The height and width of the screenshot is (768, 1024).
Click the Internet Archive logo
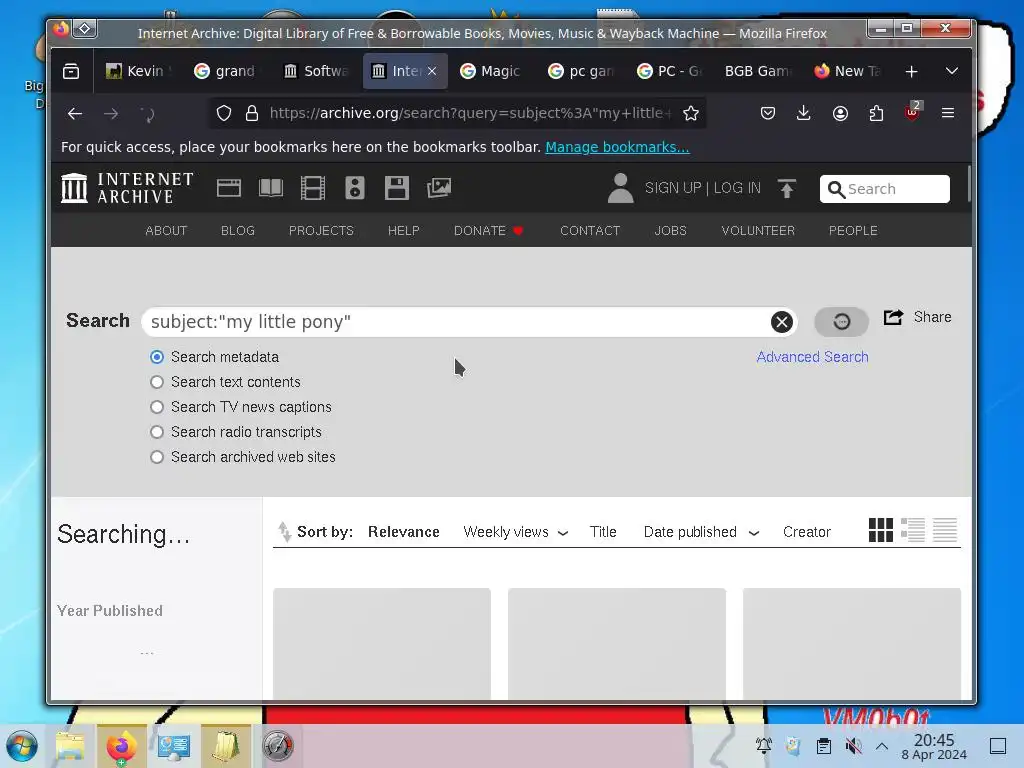tap(127, 188)
